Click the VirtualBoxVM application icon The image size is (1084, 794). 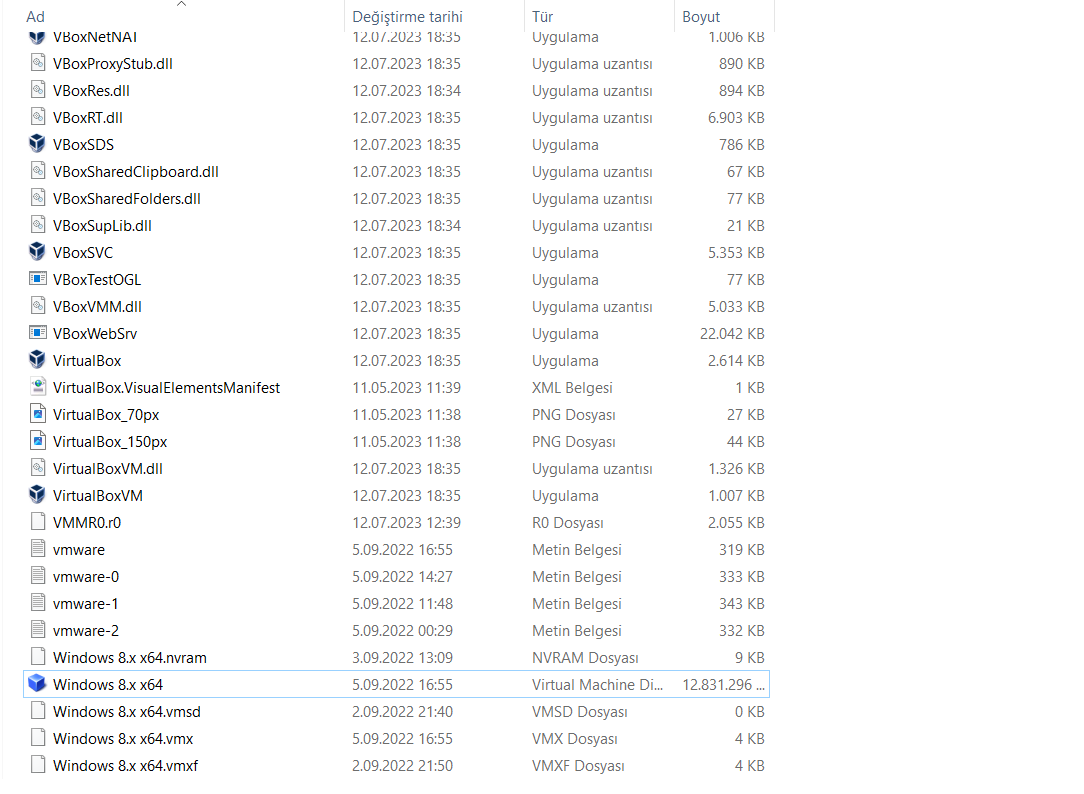click(37, 494)
